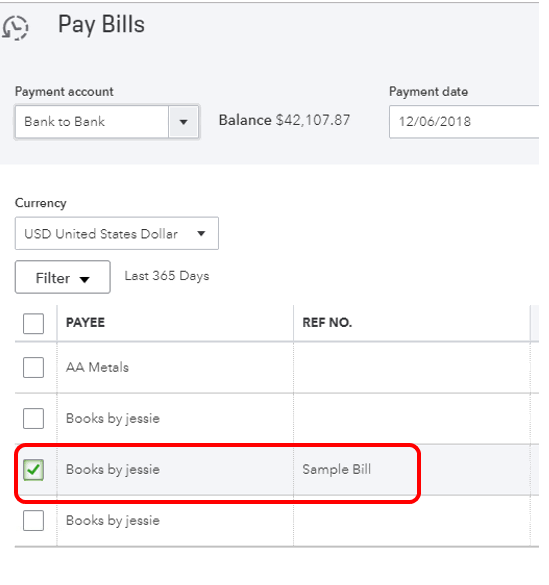Check the first Books by jessie checkbox
549x585 pixels.
click(x=33, y=418)
